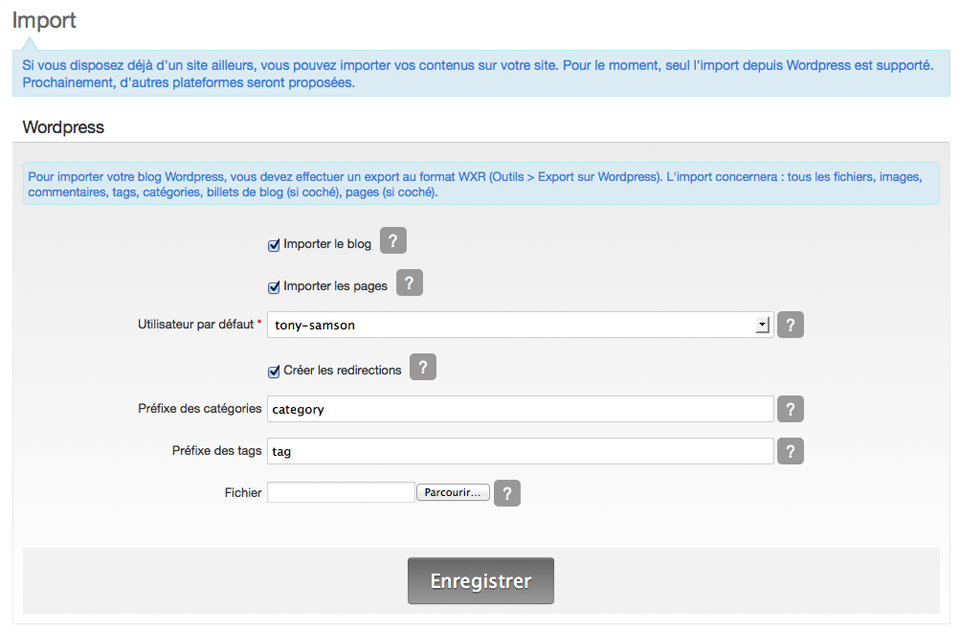Click the Importer les pages label text
The height and width of the screenshot is (632, 960).
(336, 286)
